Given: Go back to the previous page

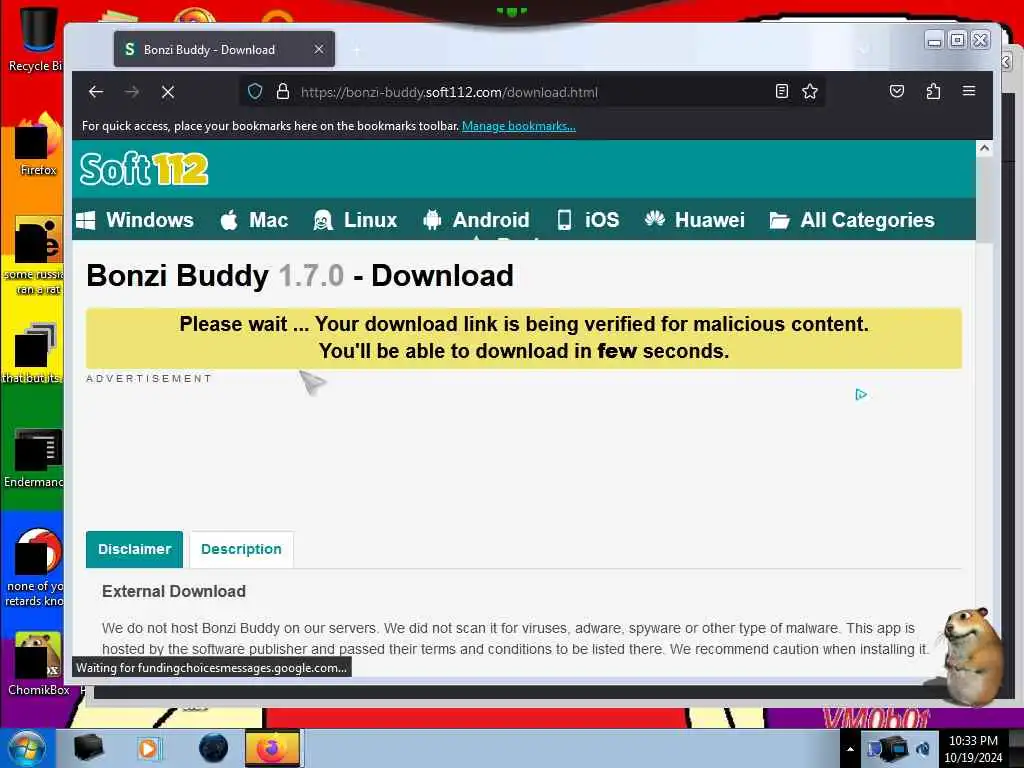Looking at the screenshot, I should (96, 92).
